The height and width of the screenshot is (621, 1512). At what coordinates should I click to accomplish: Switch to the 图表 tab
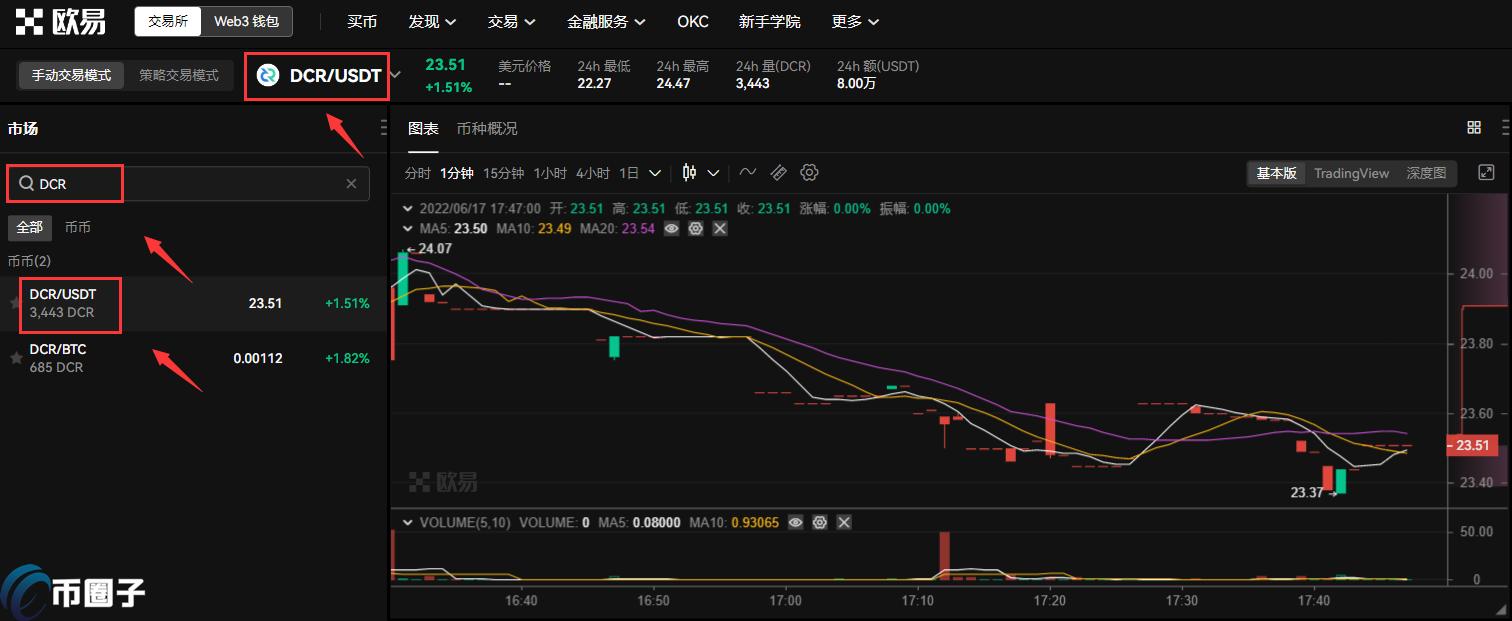coord(423,128)
